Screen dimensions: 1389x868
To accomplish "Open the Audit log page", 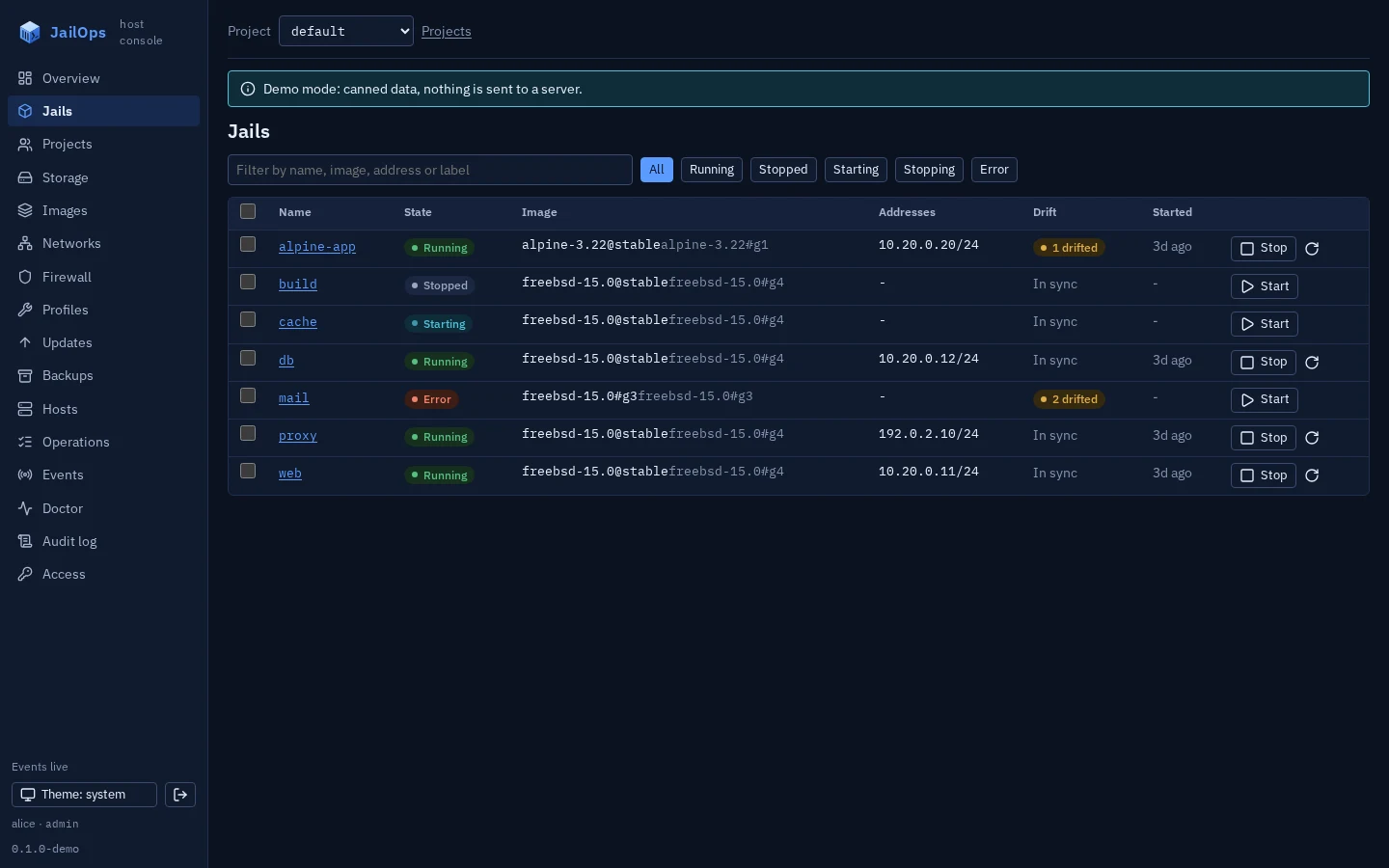I will tap(103, 541).
